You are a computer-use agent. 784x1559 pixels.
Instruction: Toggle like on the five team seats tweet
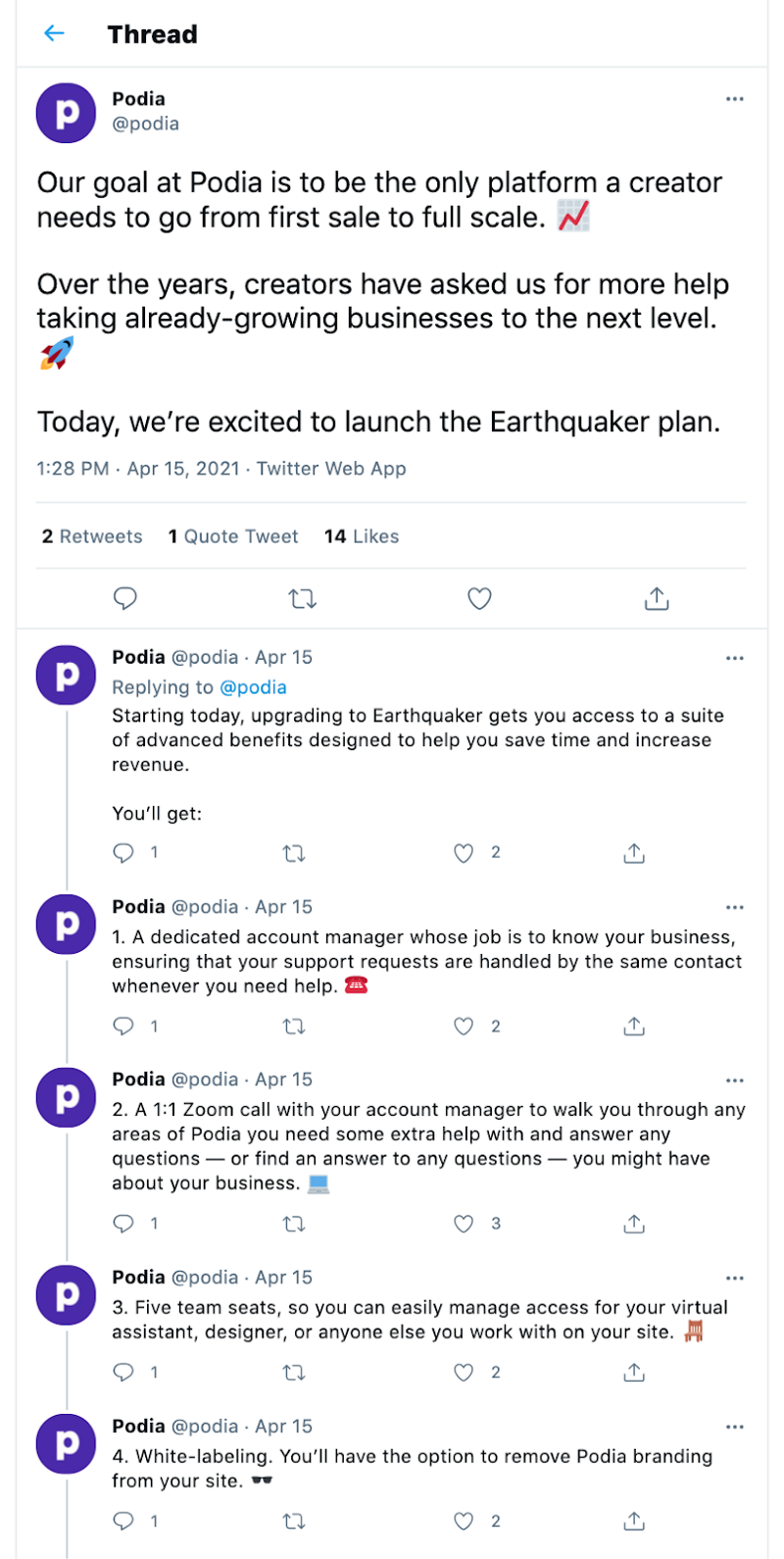[463, 1373]
